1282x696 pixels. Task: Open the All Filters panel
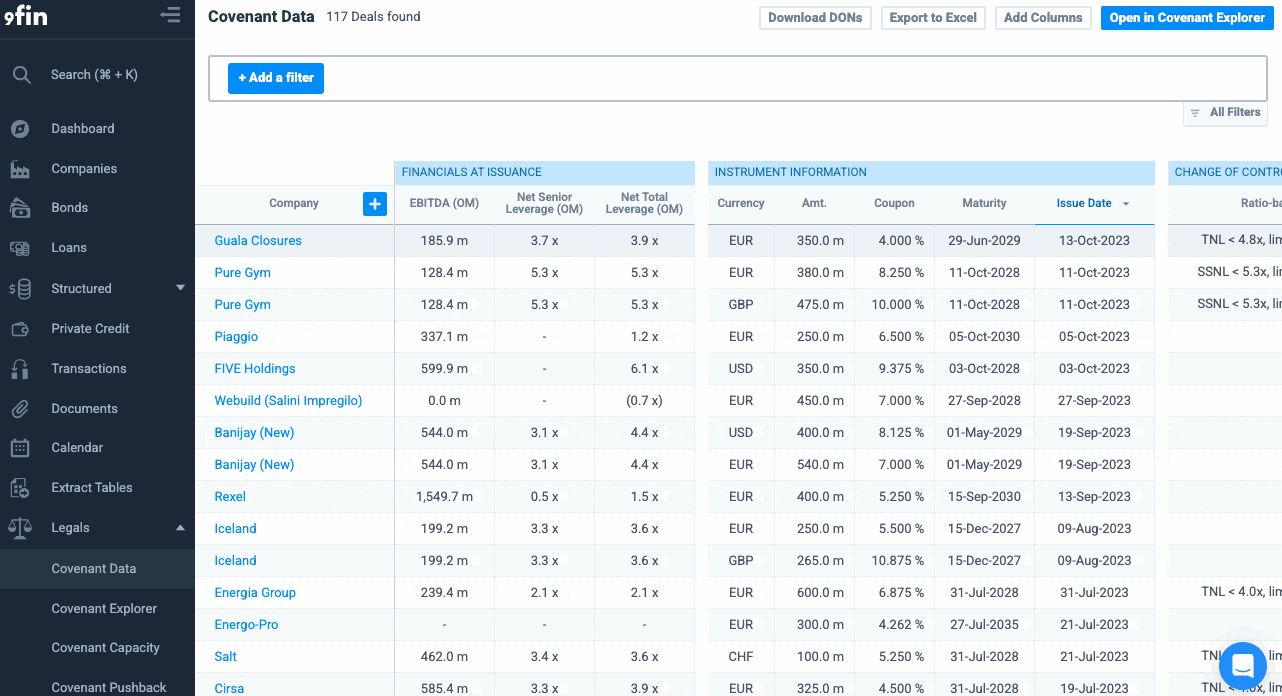point(1225,113)
